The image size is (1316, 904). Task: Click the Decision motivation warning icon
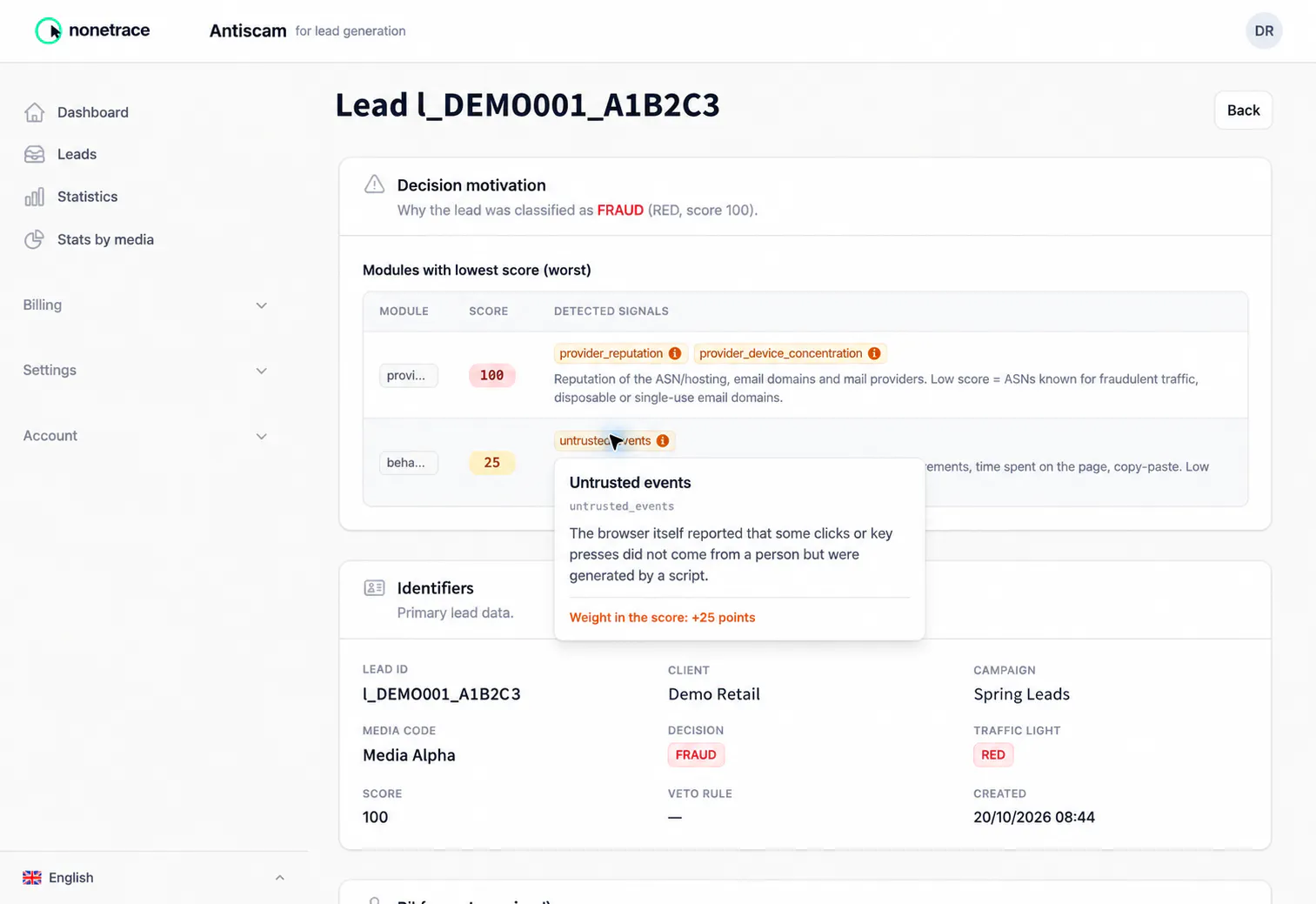point(374,184)
